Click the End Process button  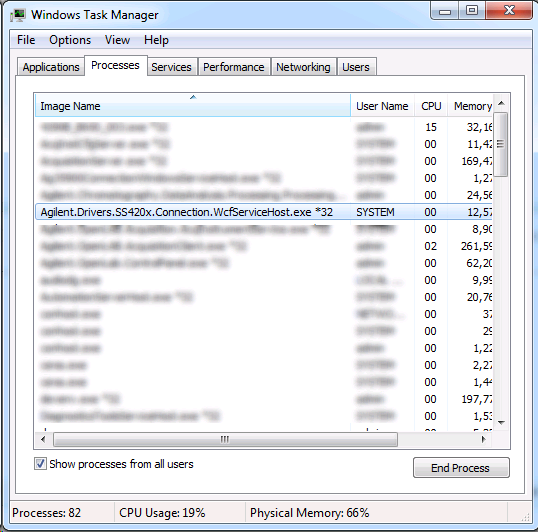tap(461, 468)
